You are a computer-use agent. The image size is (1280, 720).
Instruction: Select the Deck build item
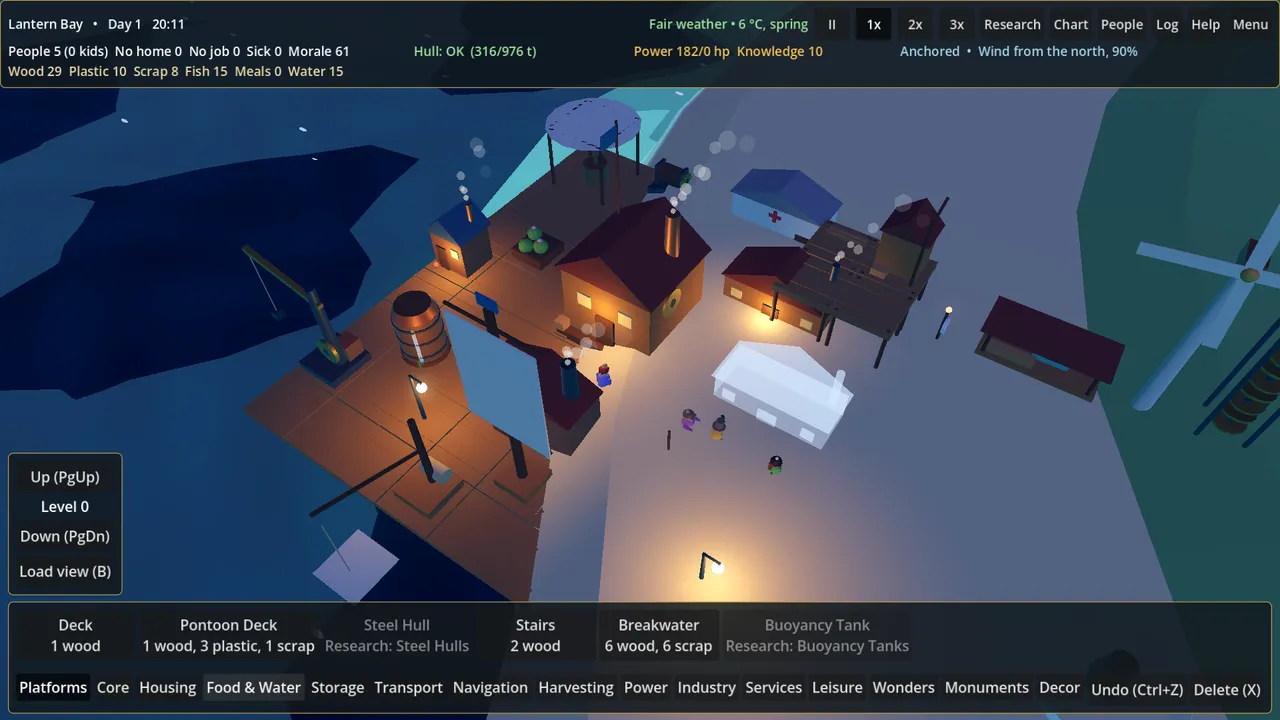point(76,635)
